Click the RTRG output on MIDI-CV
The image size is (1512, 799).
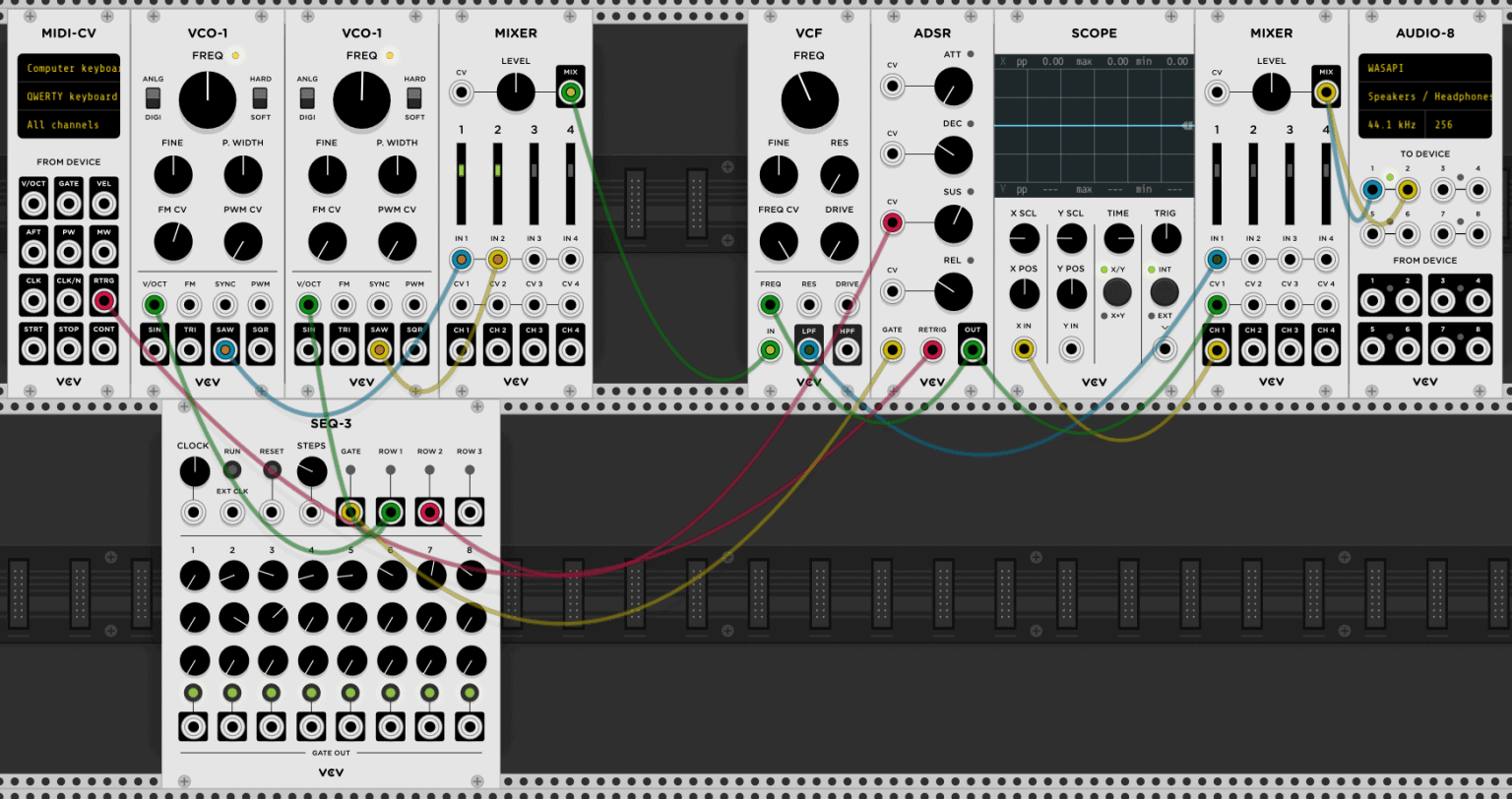click(x=103, y=300)
